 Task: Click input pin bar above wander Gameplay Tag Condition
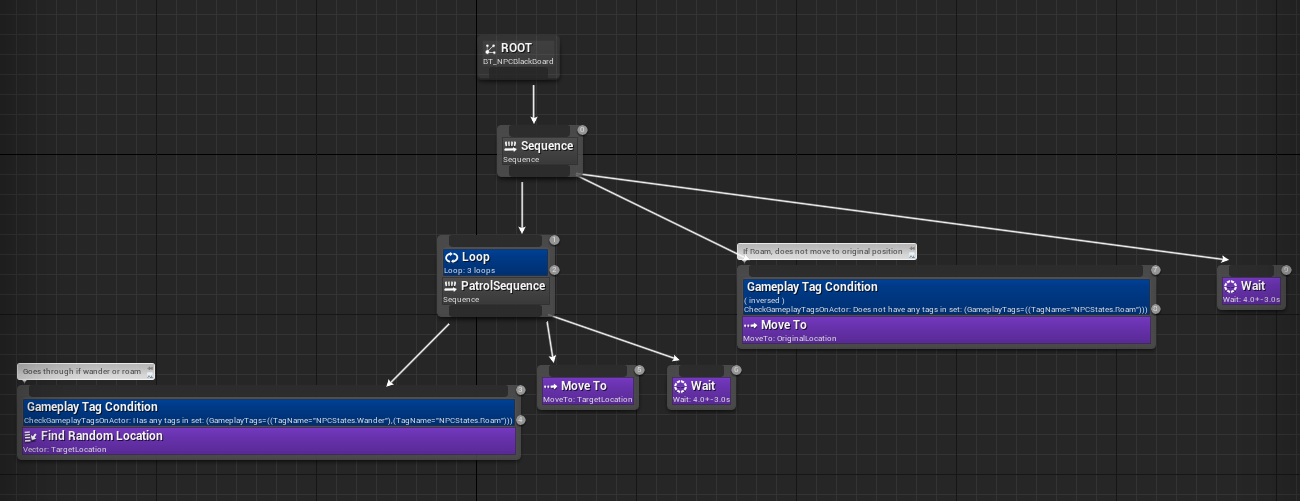click(268, 391)
